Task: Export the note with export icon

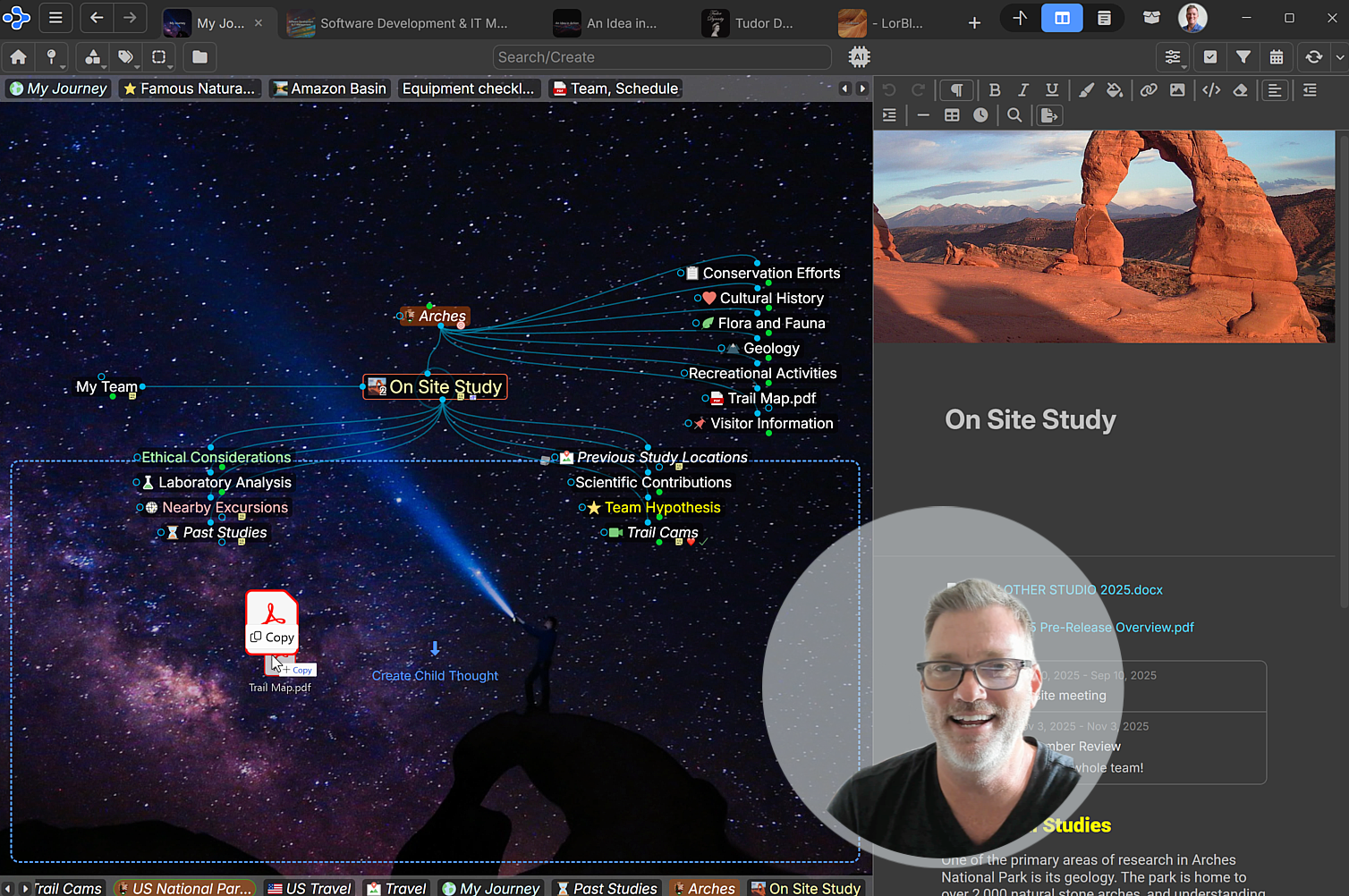Action: [1049, 115]
